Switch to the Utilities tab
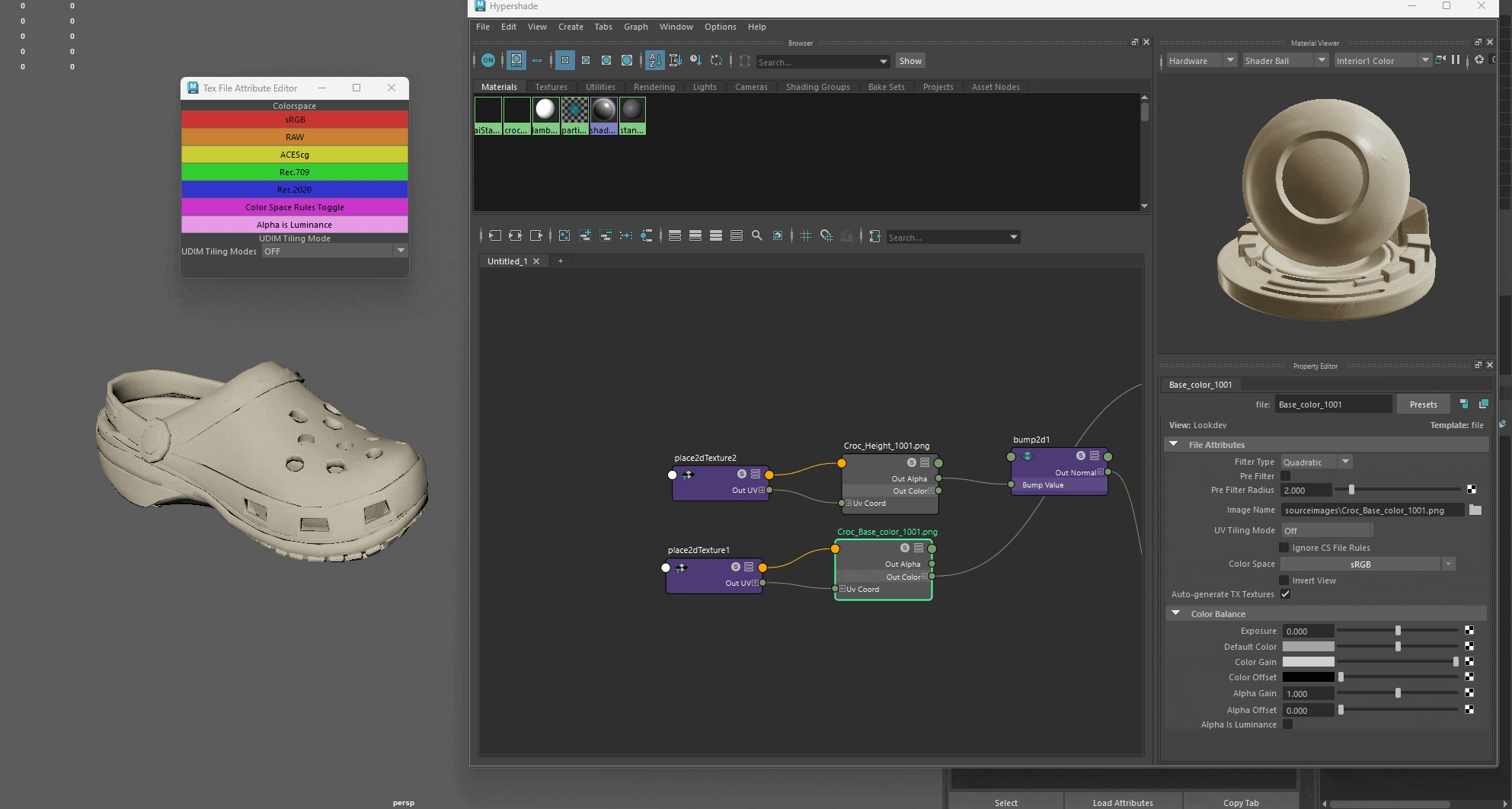Screen dimensions: 1512x809 (600, 87)
